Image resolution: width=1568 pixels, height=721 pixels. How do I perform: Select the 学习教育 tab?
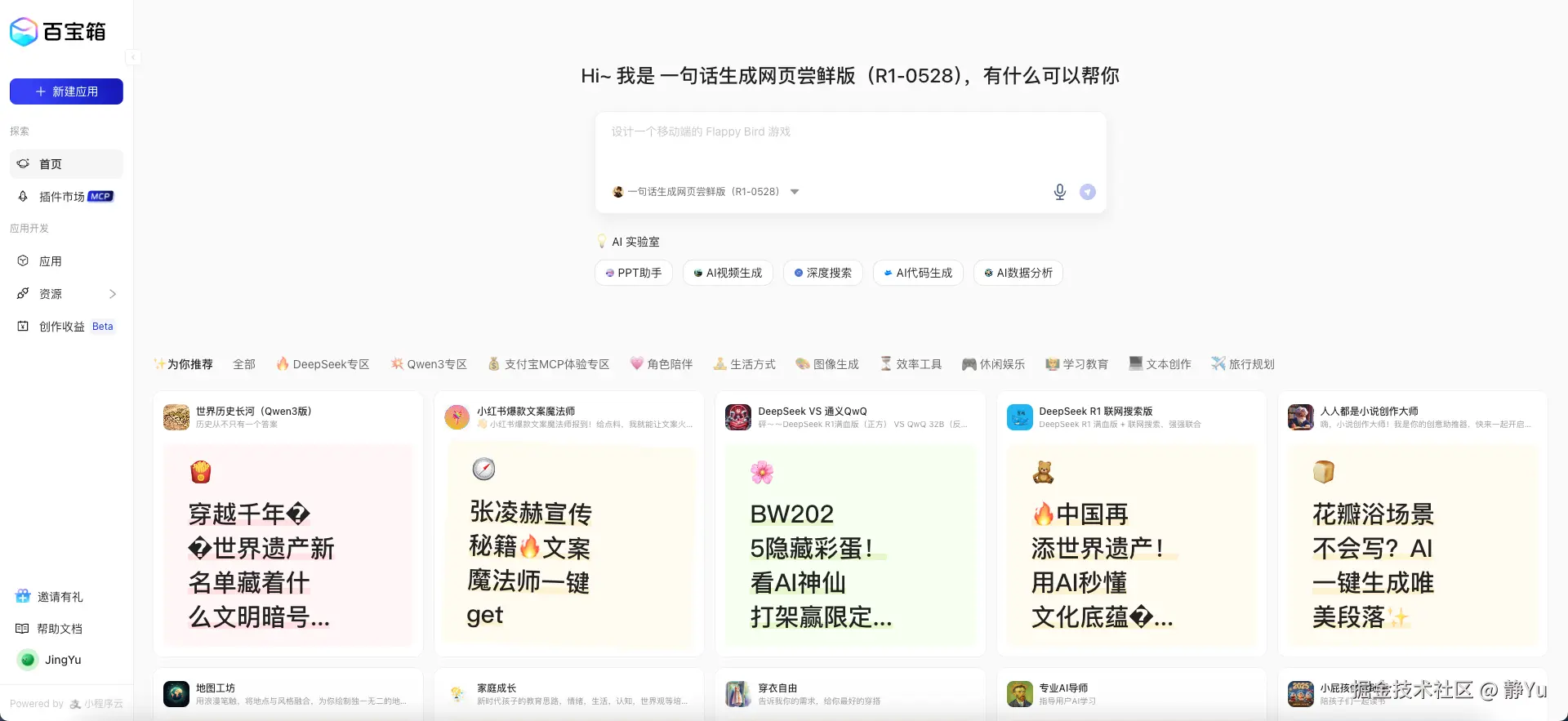tap(1076, 364)
